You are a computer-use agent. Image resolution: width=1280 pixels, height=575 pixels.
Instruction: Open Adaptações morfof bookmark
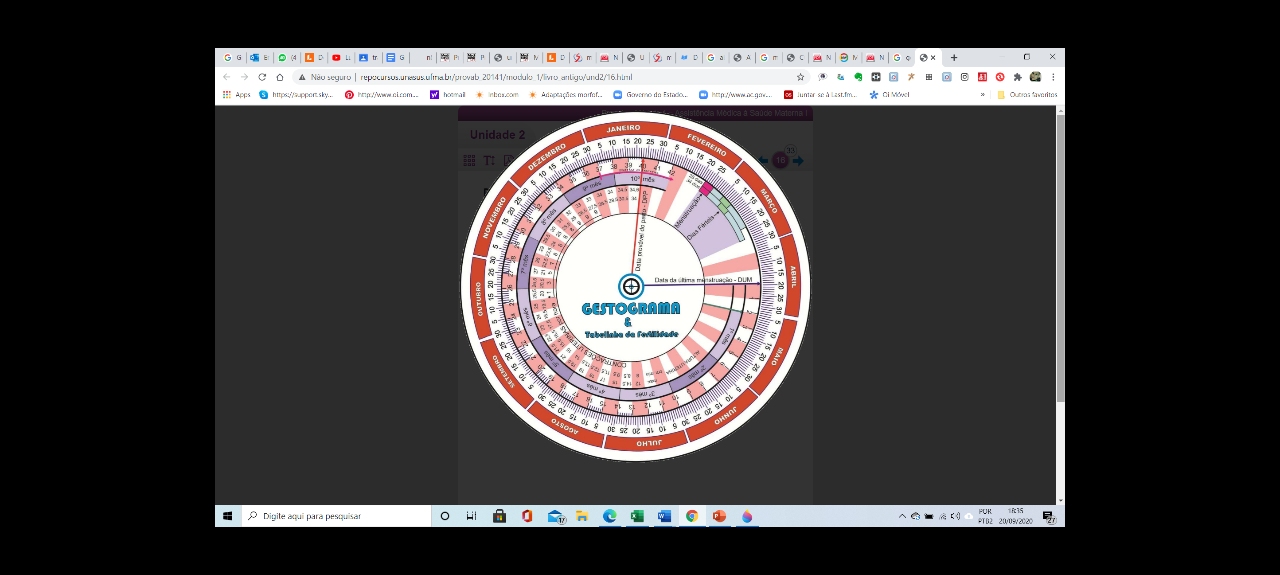pos(566,95)
